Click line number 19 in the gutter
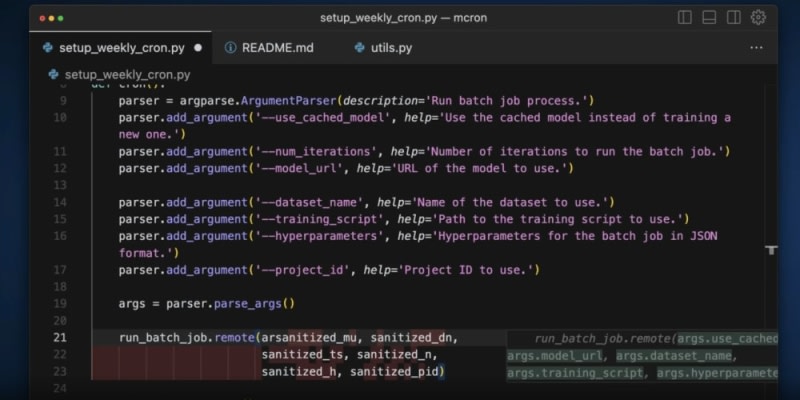The image size is (800, 400). tap(60, 303)
